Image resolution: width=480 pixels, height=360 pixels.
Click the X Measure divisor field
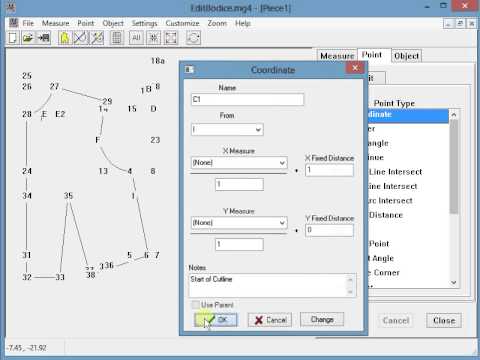click(x=239, y=184)
